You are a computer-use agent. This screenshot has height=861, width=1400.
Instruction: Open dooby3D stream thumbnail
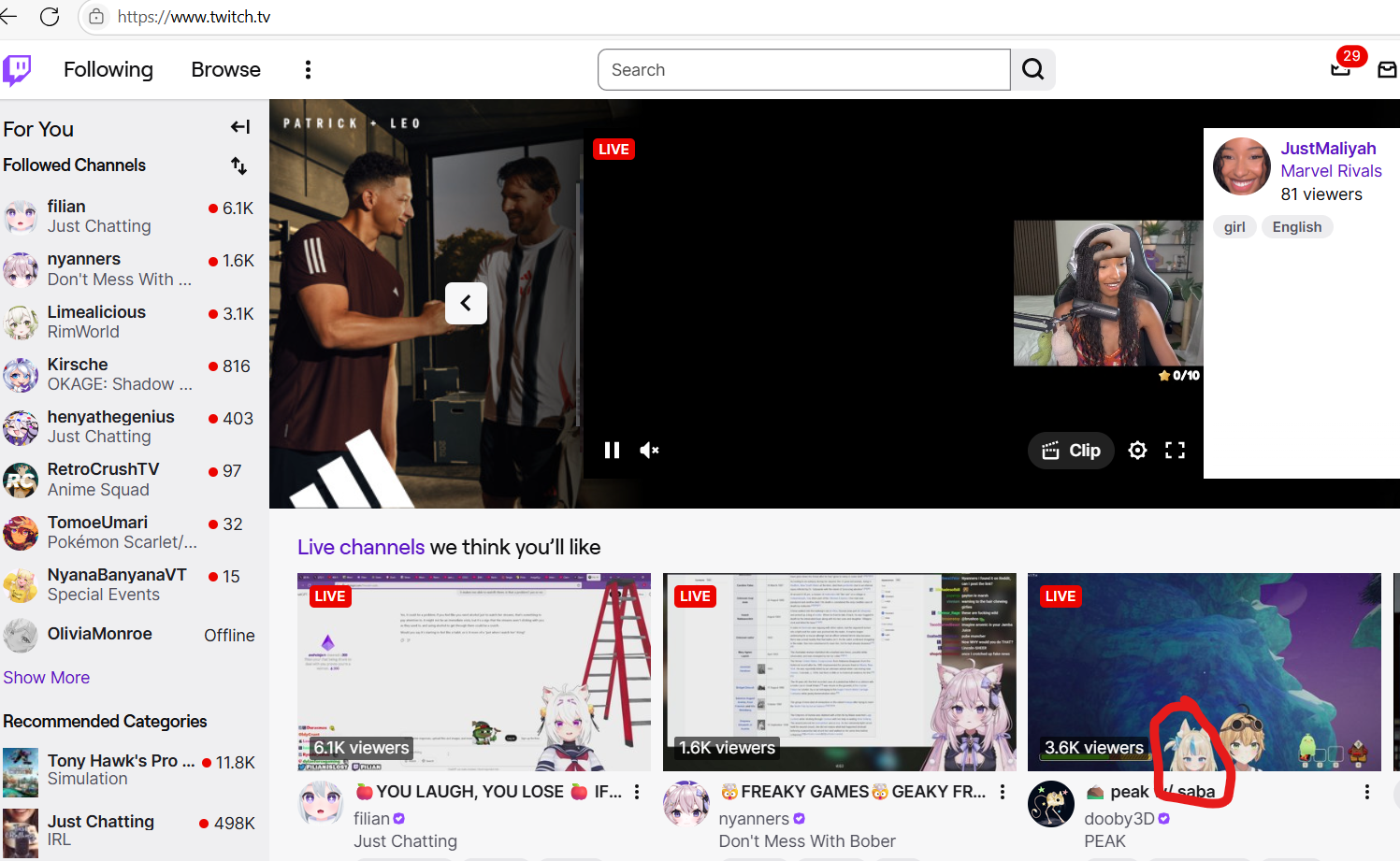1205,672
